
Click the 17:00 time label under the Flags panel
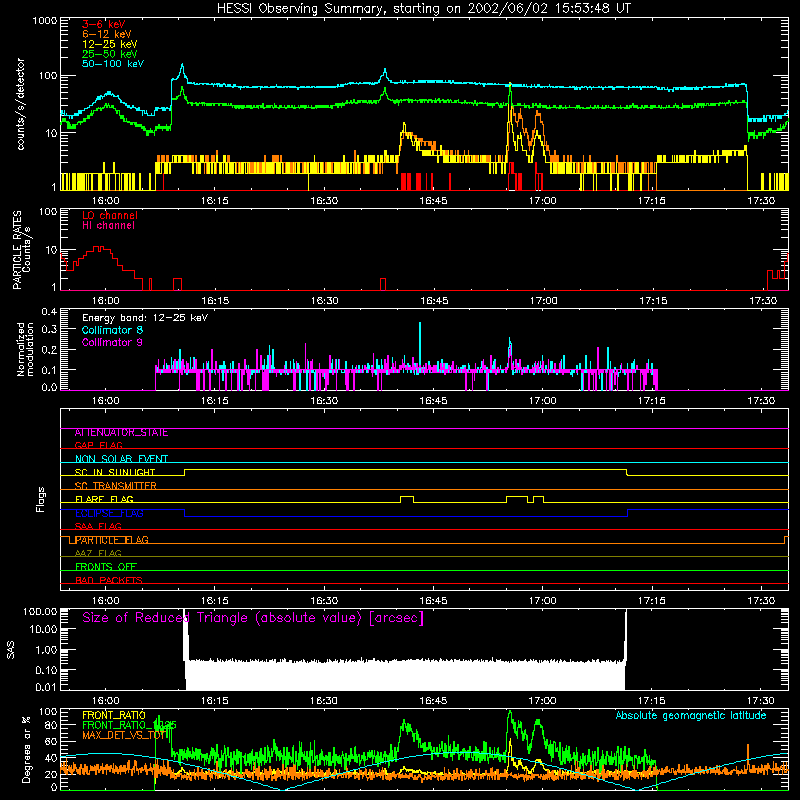coord(542,601)
